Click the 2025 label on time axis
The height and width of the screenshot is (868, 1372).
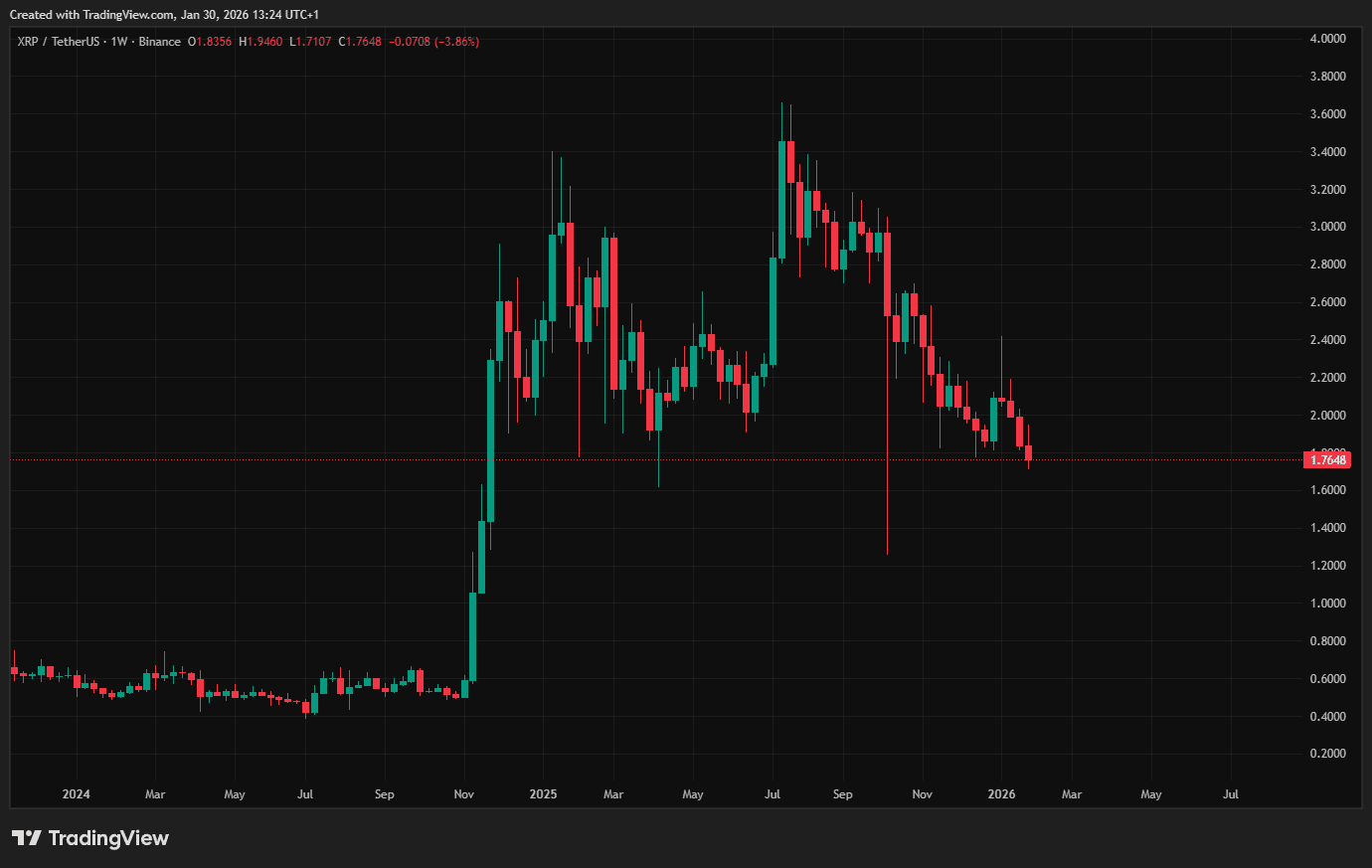click(543, 794)
